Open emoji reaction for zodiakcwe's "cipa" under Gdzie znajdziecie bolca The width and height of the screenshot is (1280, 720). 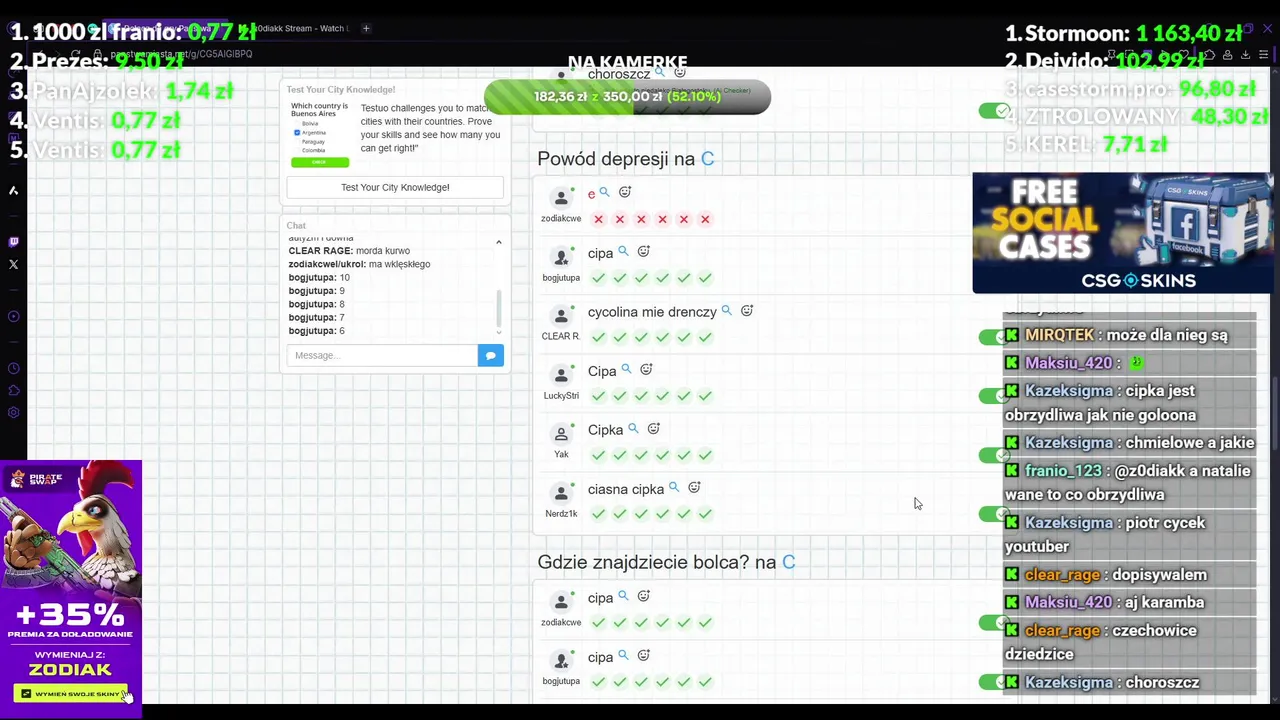click(644, 596)
